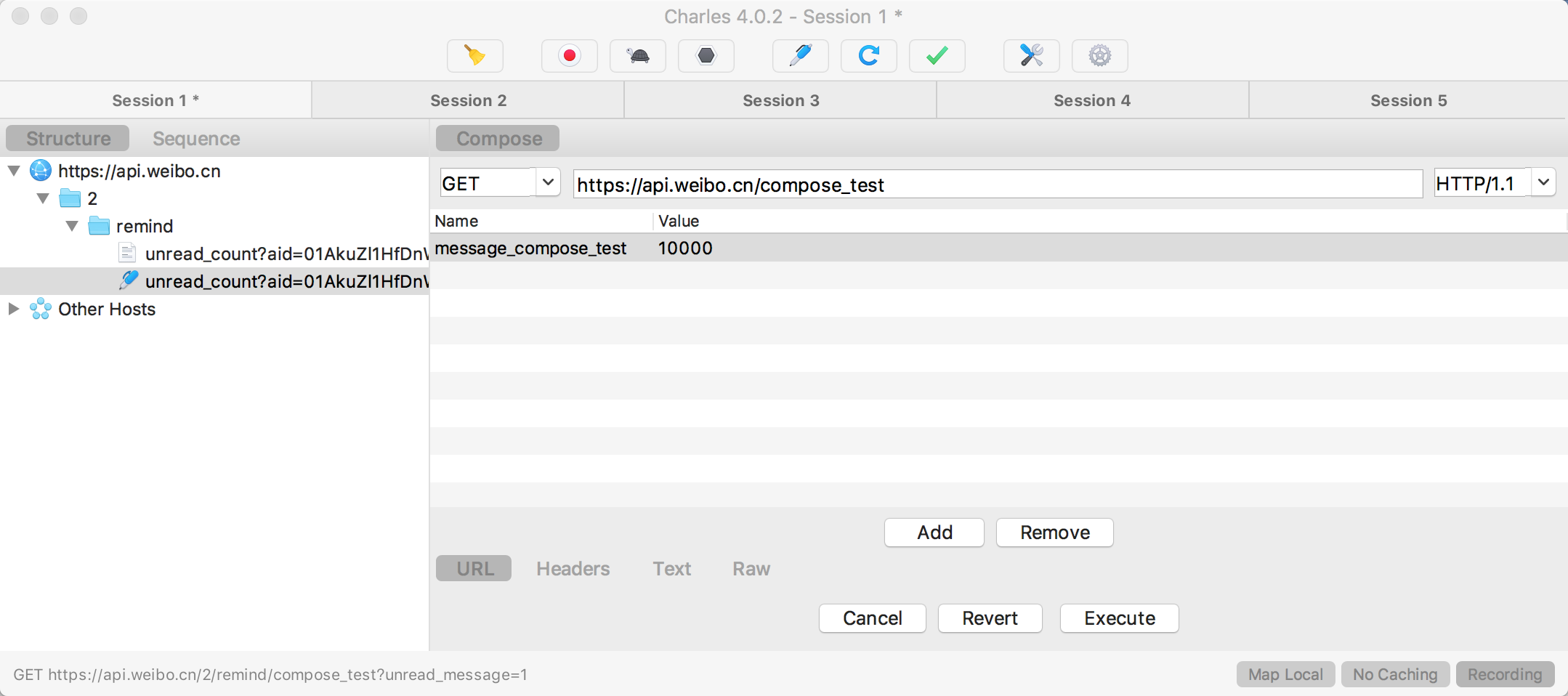Screen dimensions: 1568x696
Task: Click the Remove button
Action: pyautogui.click(x=1055, y=533)
